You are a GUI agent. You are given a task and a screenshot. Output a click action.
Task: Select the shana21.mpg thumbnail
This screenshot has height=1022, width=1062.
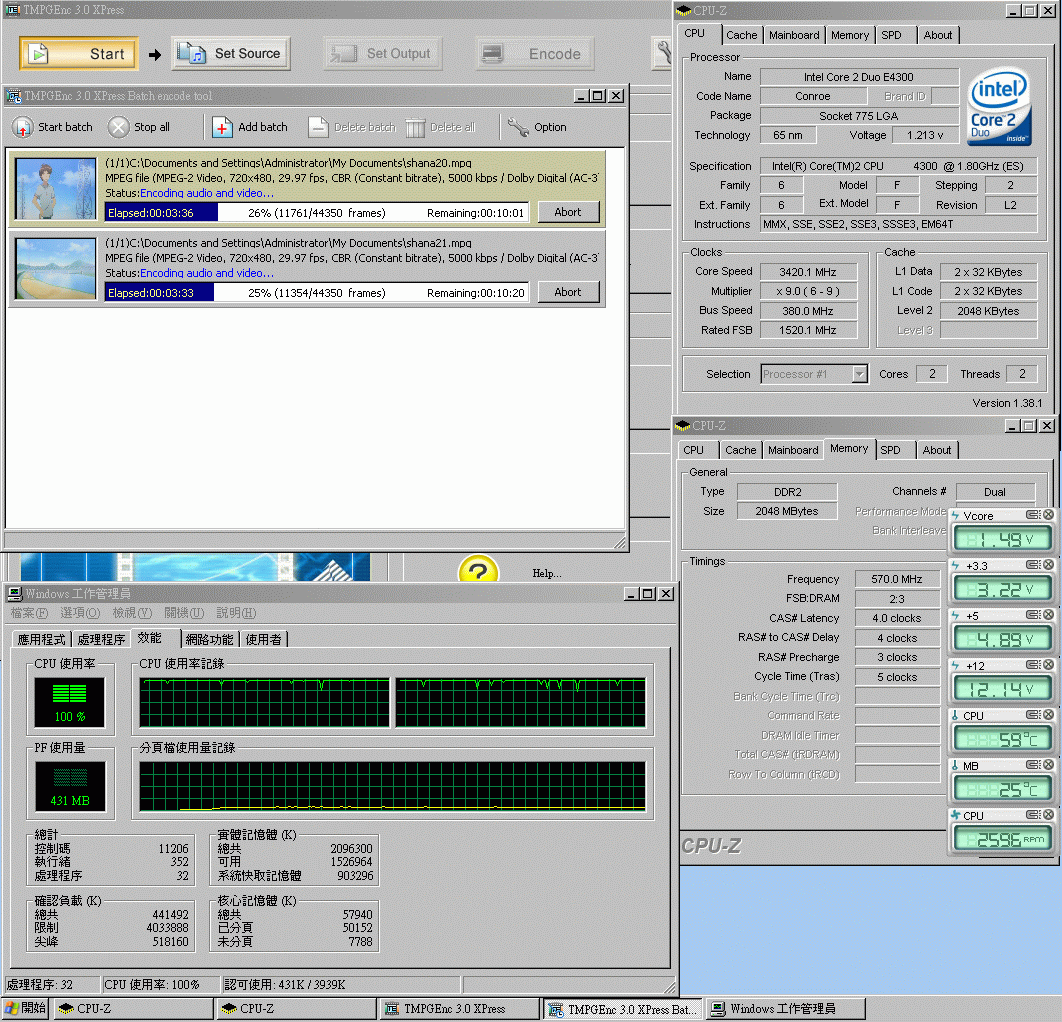point(56,268)
